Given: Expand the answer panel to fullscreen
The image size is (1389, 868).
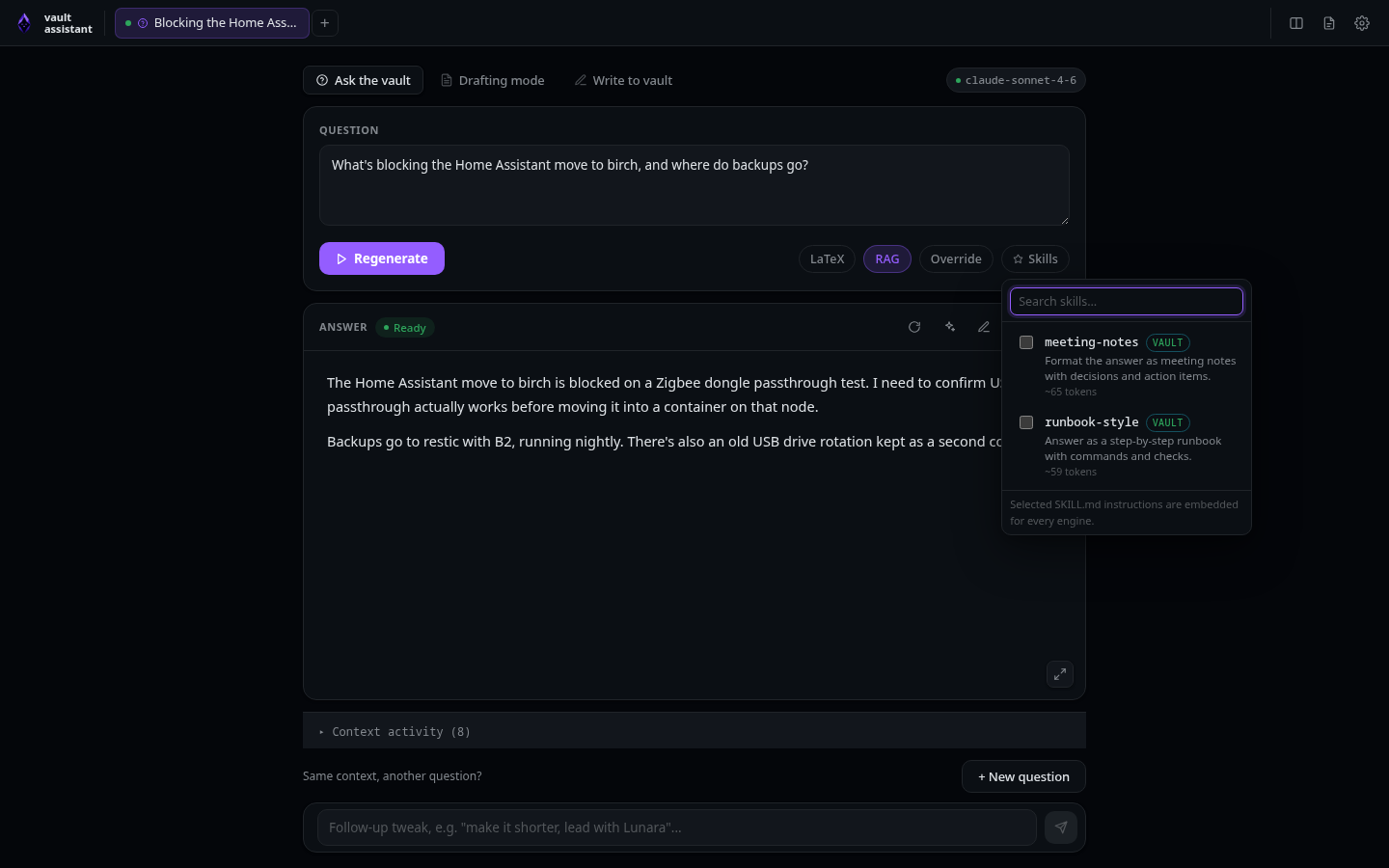Looking at the screenshot, I should 1060,674.
